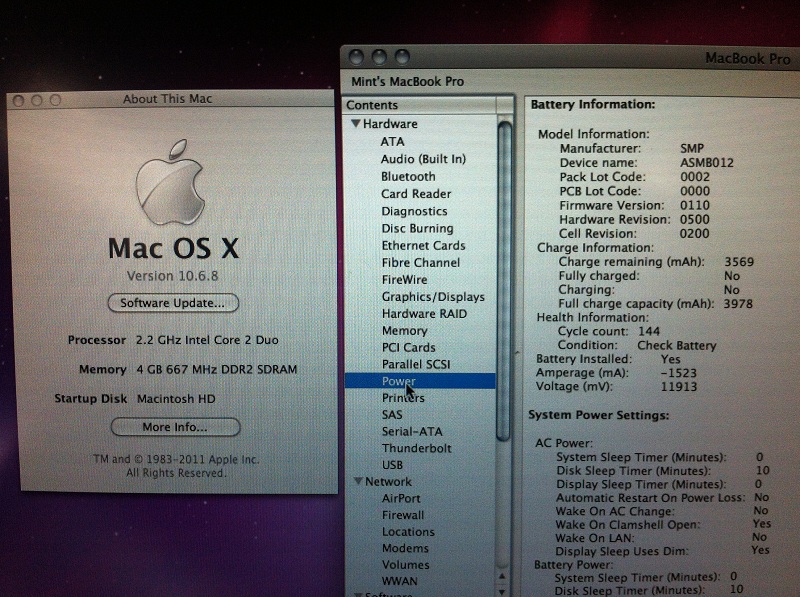Select SAS in the Hardware list
The height and width of the screenshot is (597, 800).
[x=392, y=415]
